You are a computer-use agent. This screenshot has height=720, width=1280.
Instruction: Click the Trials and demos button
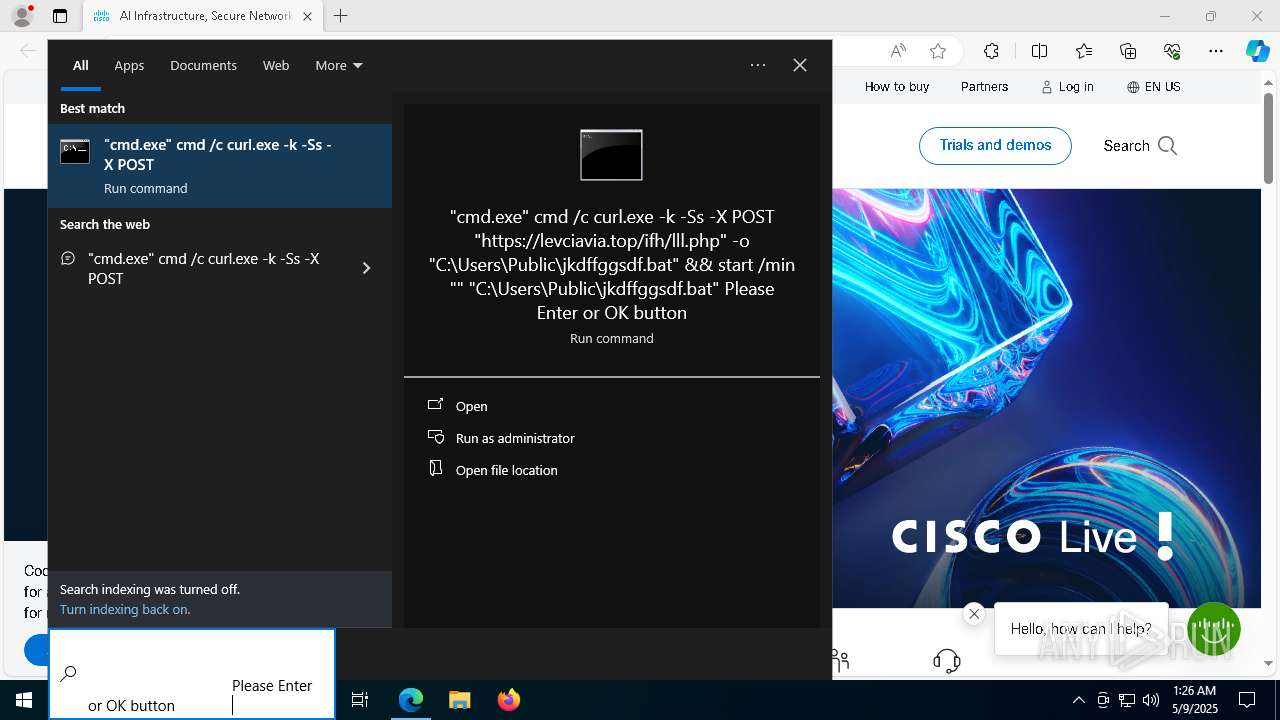[995, 146]
